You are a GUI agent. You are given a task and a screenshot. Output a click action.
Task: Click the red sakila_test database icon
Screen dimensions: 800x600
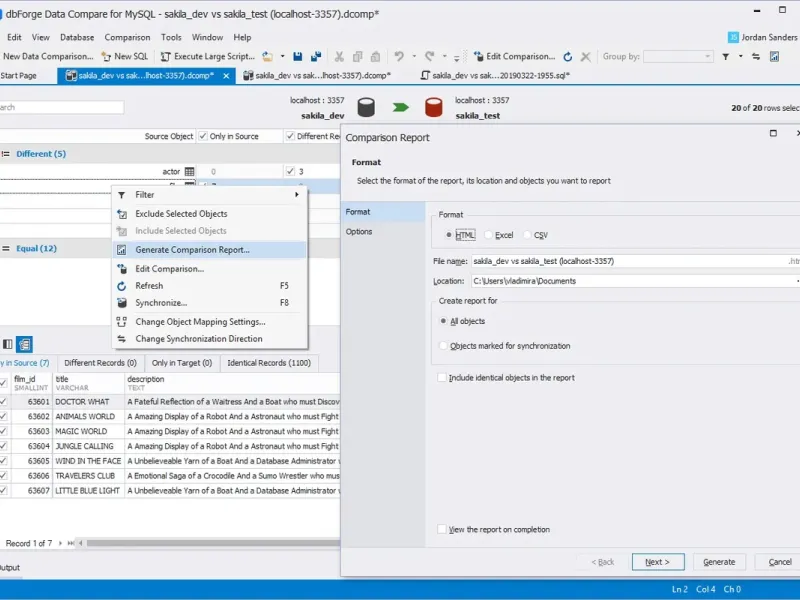(x=434, y=107)
